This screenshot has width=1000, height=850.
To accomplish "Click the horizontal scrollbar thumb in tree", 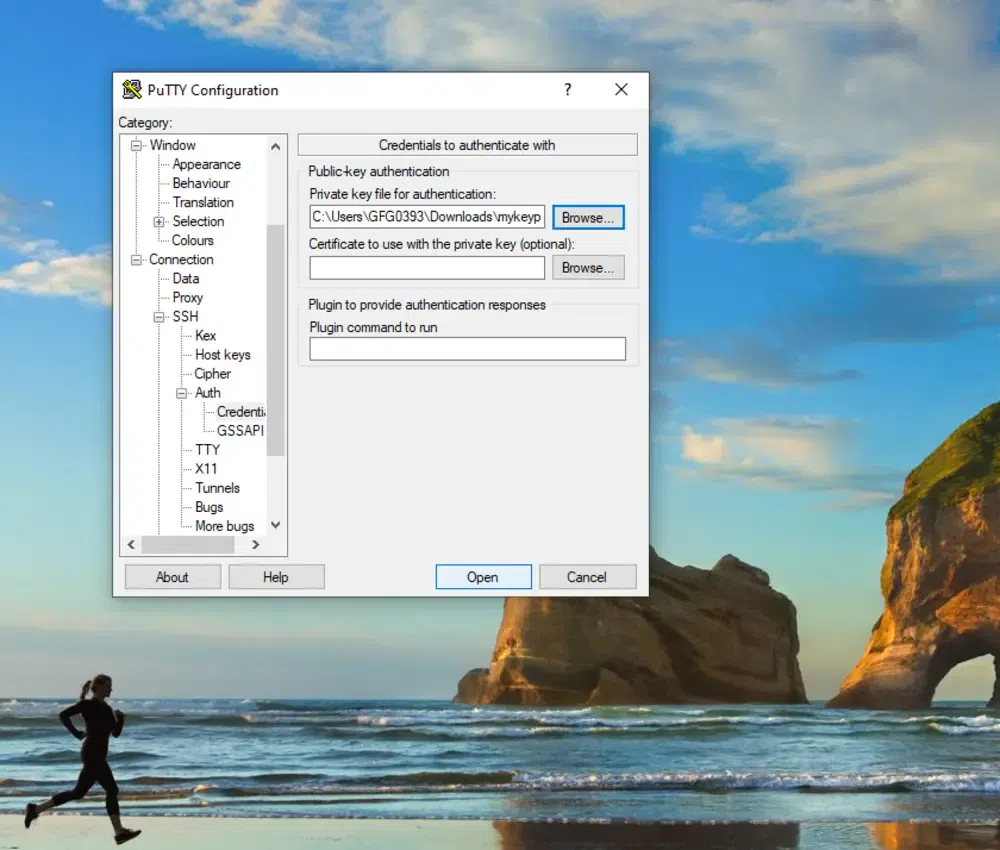I will point(188,545).
